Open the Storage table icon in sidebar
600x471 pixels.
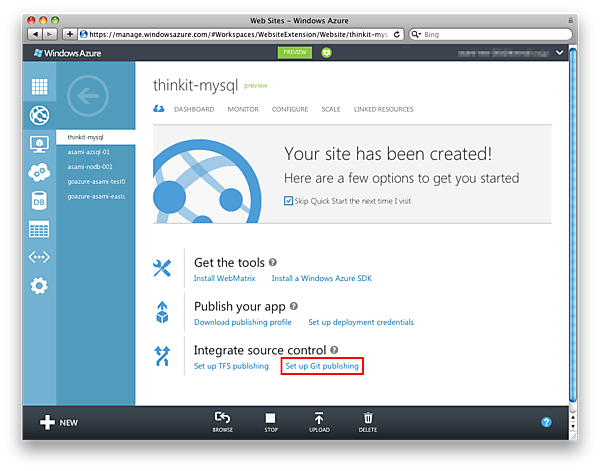pyautogui.click(x=39, y=229)
